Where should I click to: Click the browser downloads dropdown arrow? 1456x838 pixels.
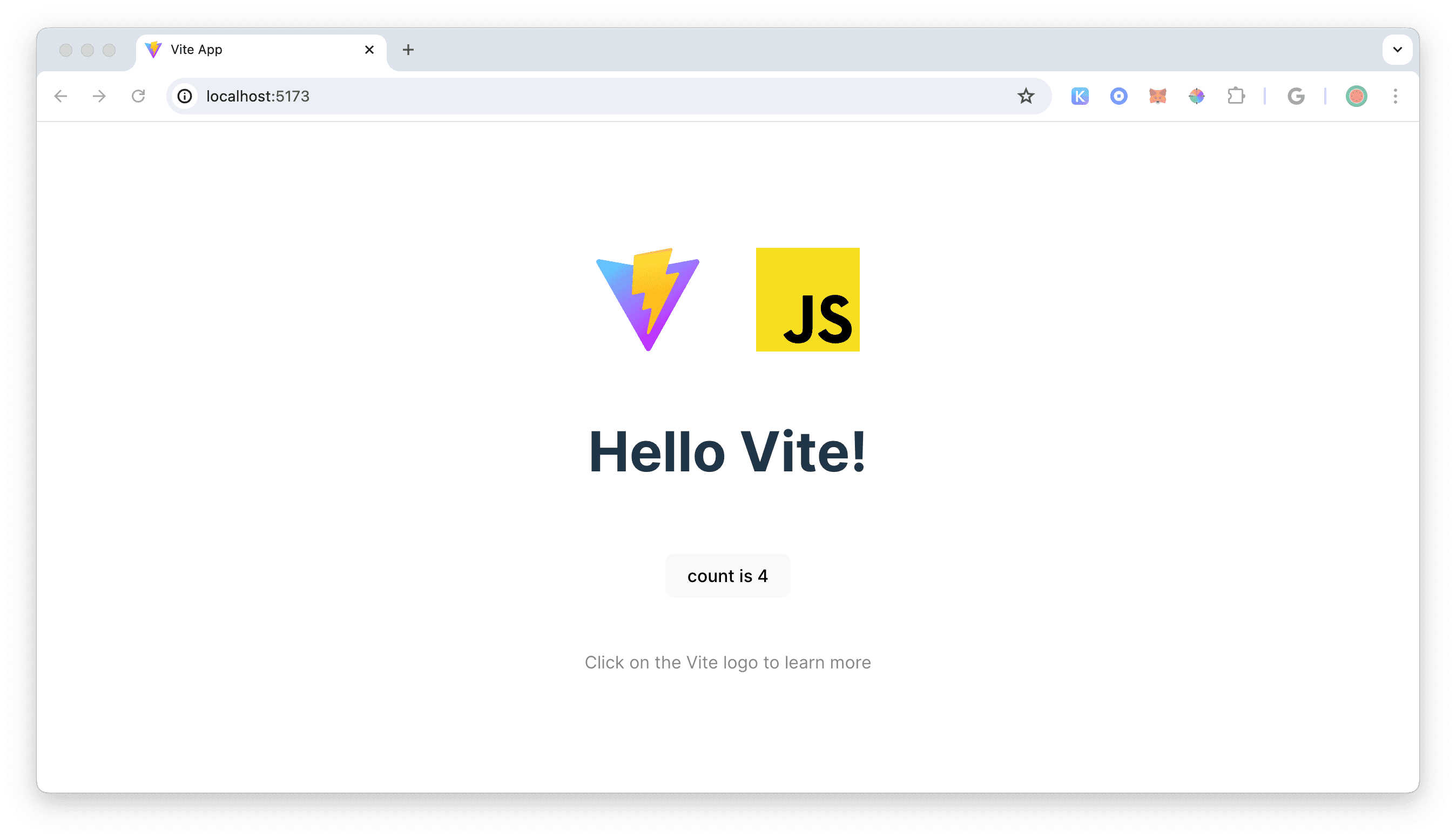1397,49
